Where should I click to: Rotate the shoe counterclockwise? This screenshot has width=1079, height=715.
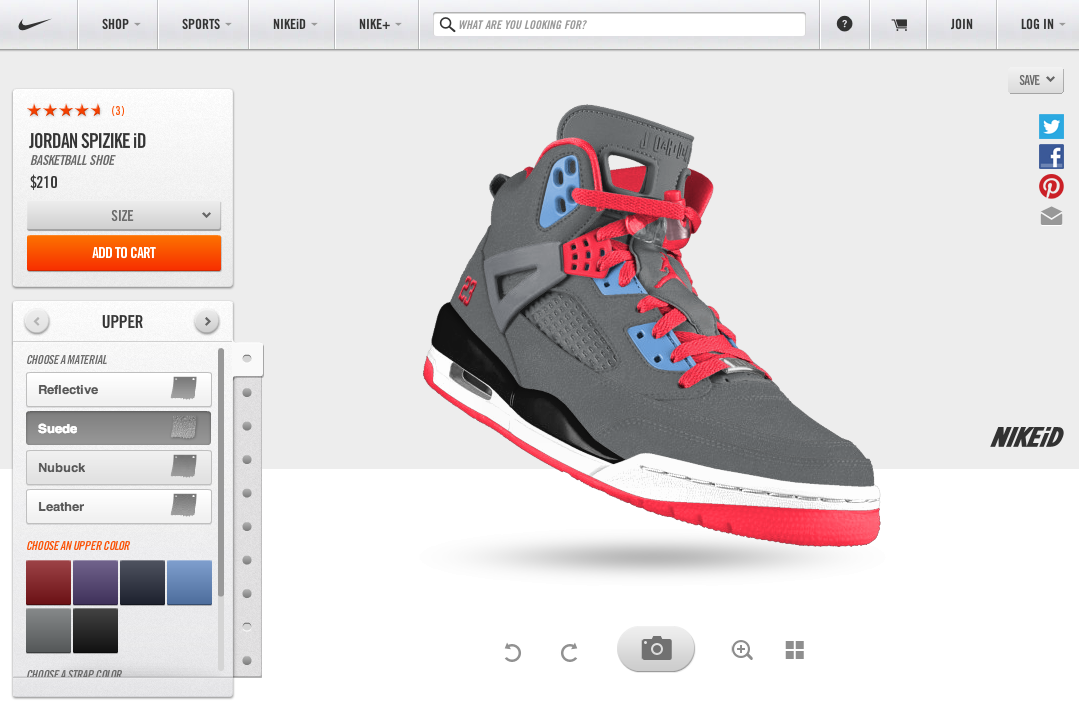(x=512, y=651)
